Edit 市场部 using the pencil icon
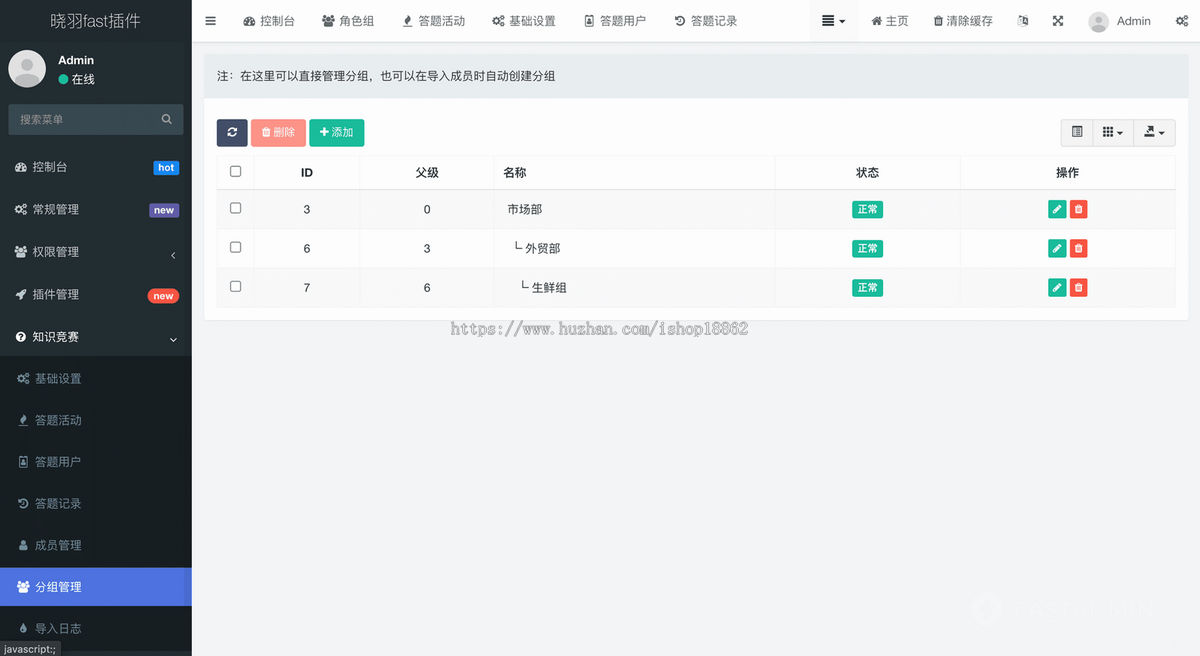The image size is (1200, 656). tap(1056, 209)
